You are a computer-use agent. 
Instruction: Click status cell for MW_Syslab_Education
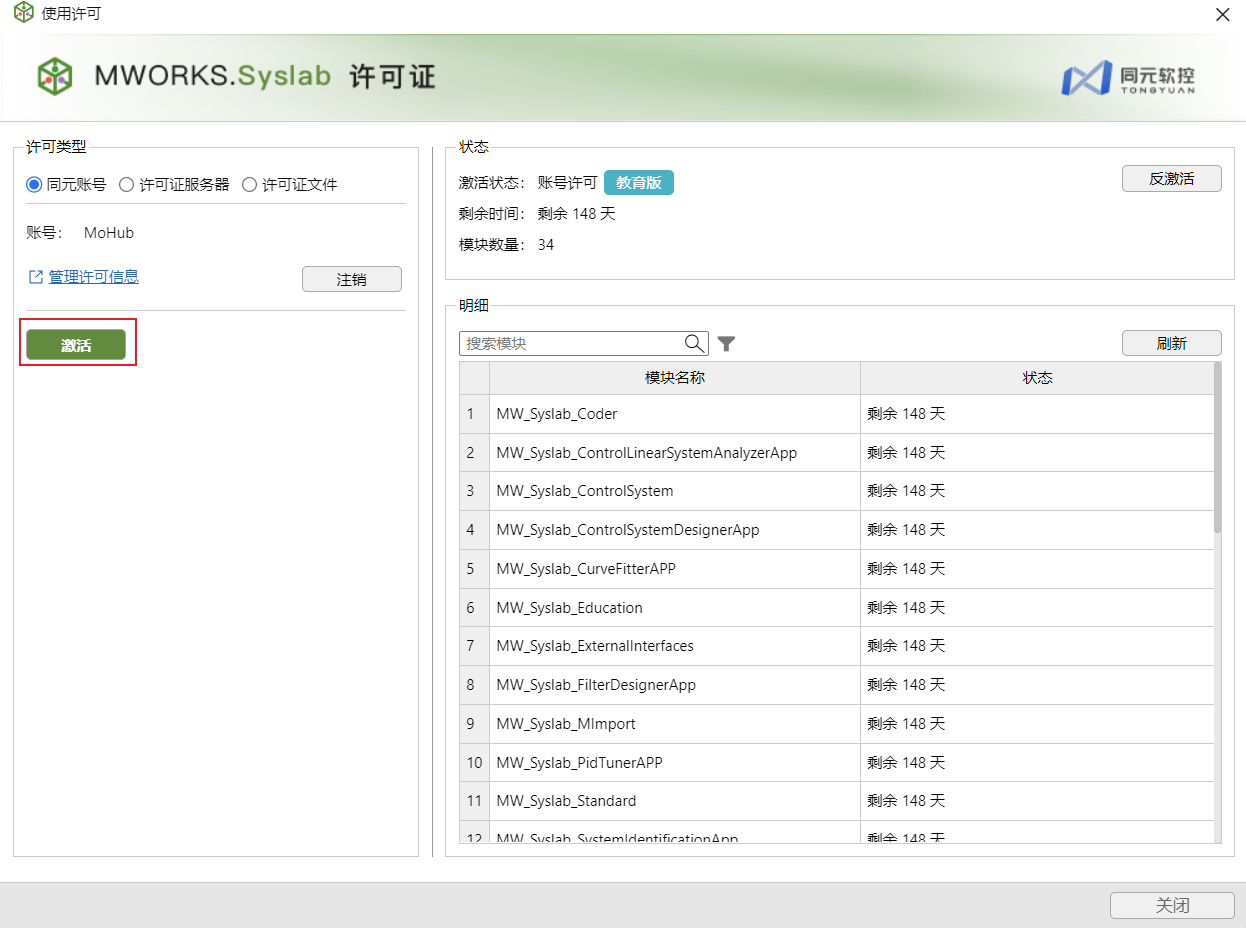(1037, 608)
